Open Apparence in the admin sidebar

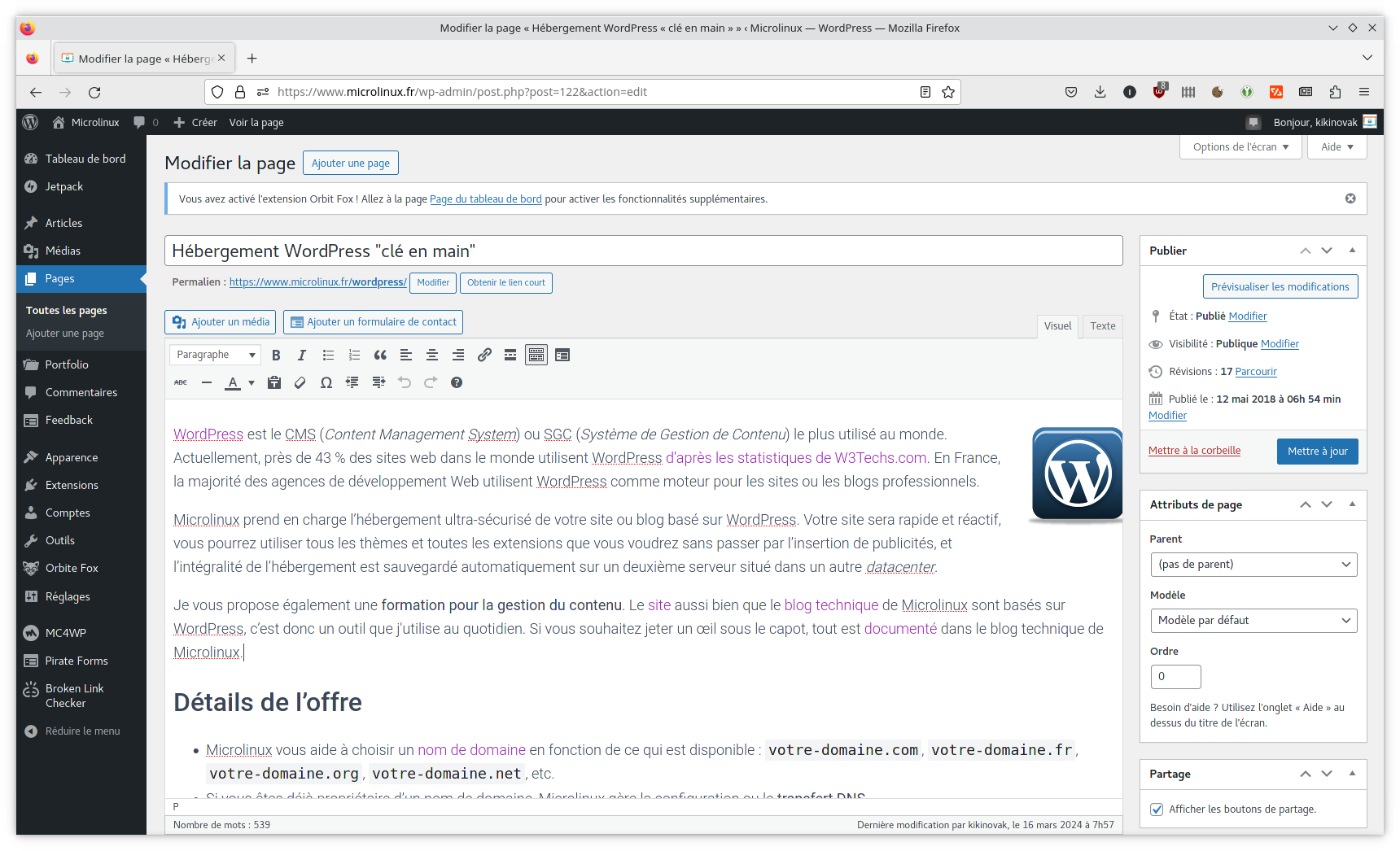(72, 457)
